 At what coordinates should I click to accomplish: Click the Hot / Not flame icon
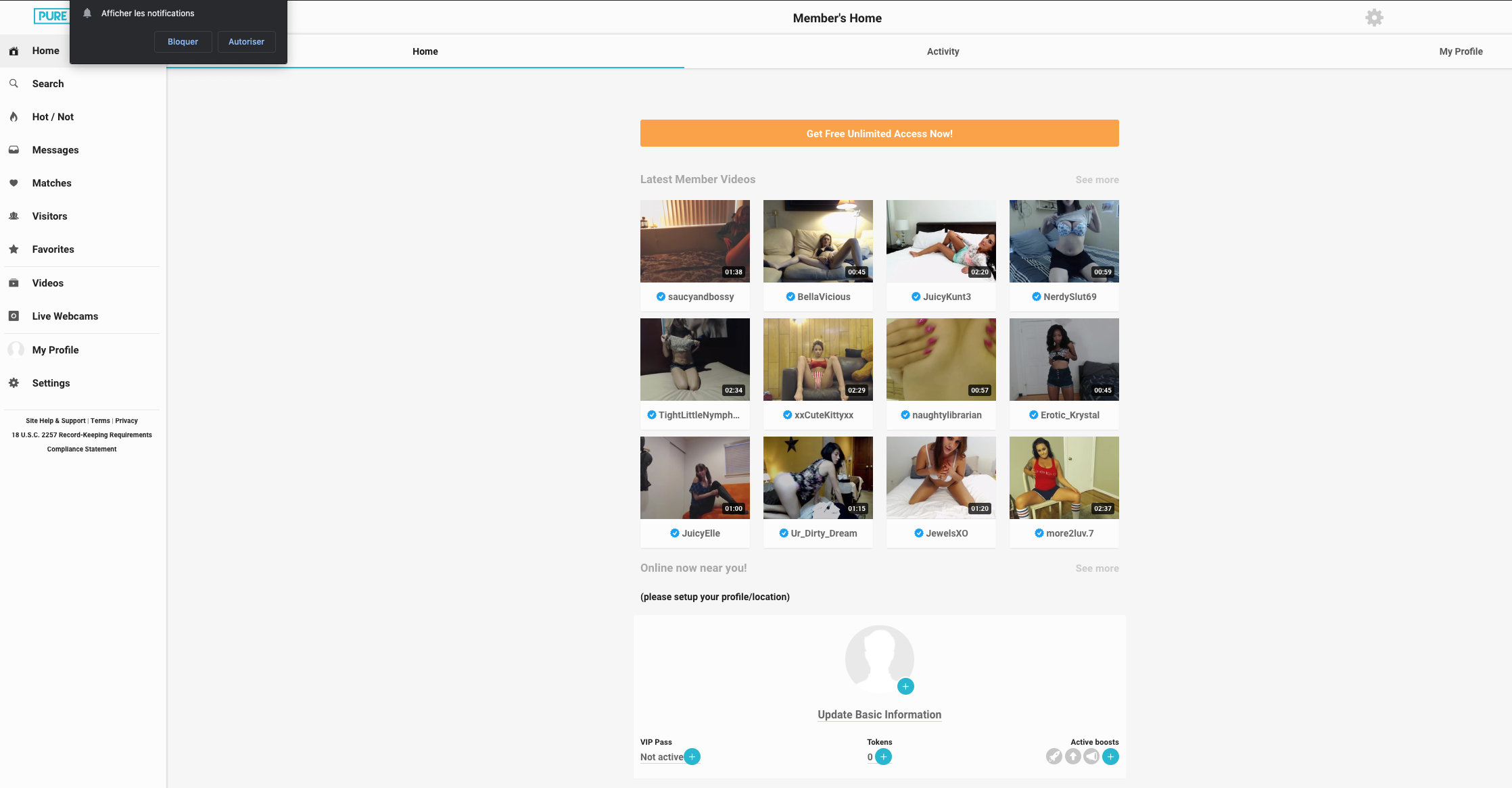click(14, 117)
